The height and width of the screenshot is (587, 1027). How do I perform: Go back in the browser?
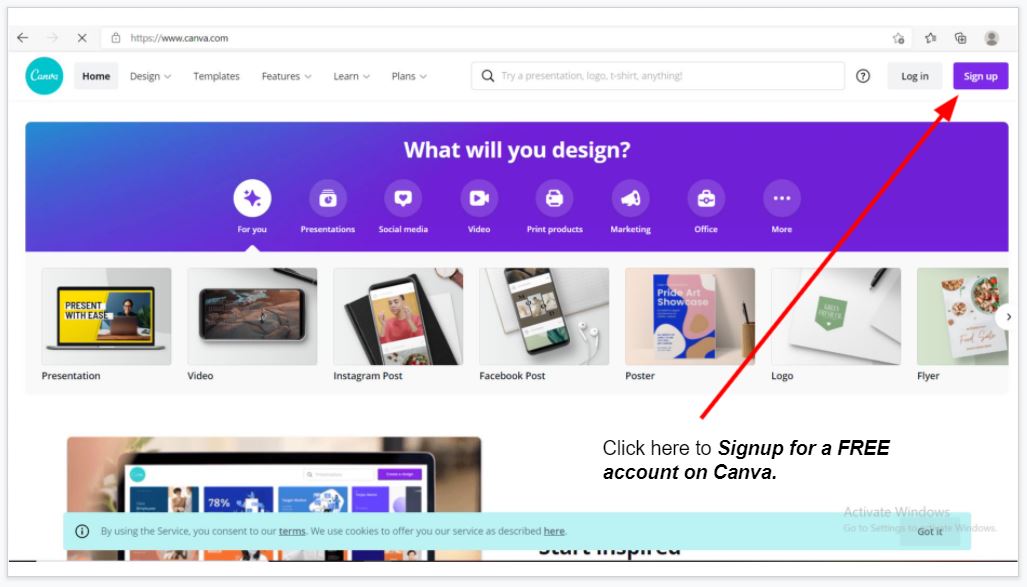(x=23, y=38)
